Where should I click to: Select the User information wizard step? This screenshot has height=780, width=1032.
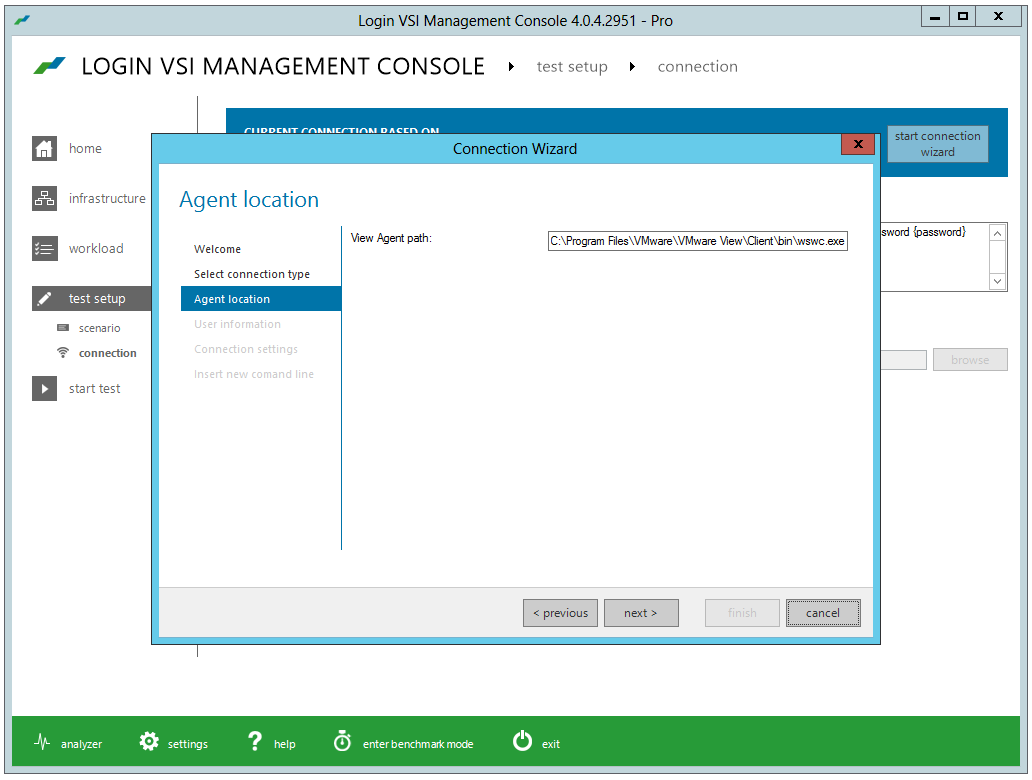(237, 325)
